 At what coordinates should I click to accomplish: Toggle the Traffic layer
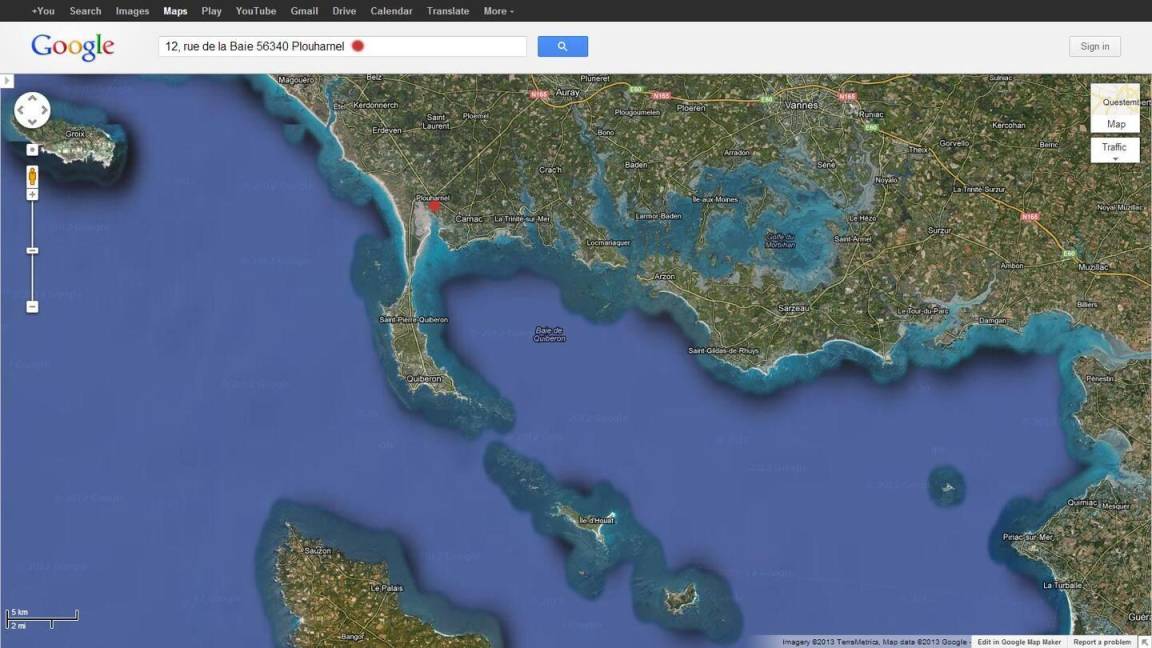[1114, 147]
